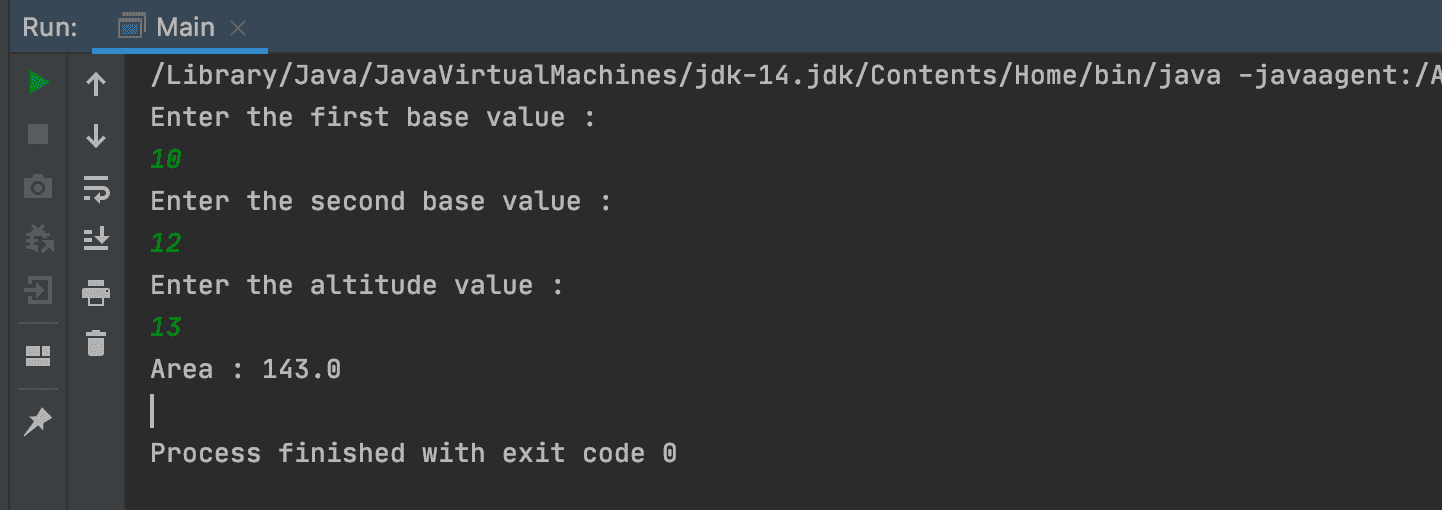Click the Run: panel label
The image size is (1442, 510).
click(50, 27)
